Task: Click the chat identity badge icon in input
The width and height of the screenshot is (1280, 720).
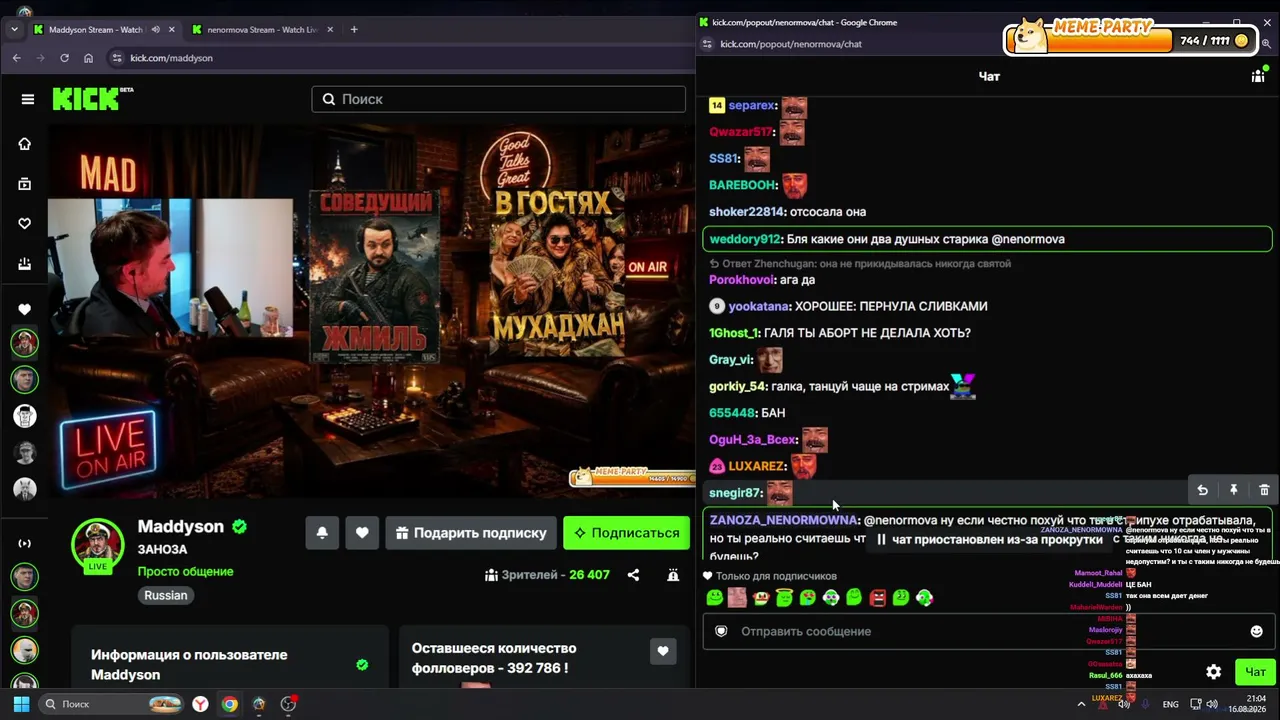Action: (x=721, y=631)
